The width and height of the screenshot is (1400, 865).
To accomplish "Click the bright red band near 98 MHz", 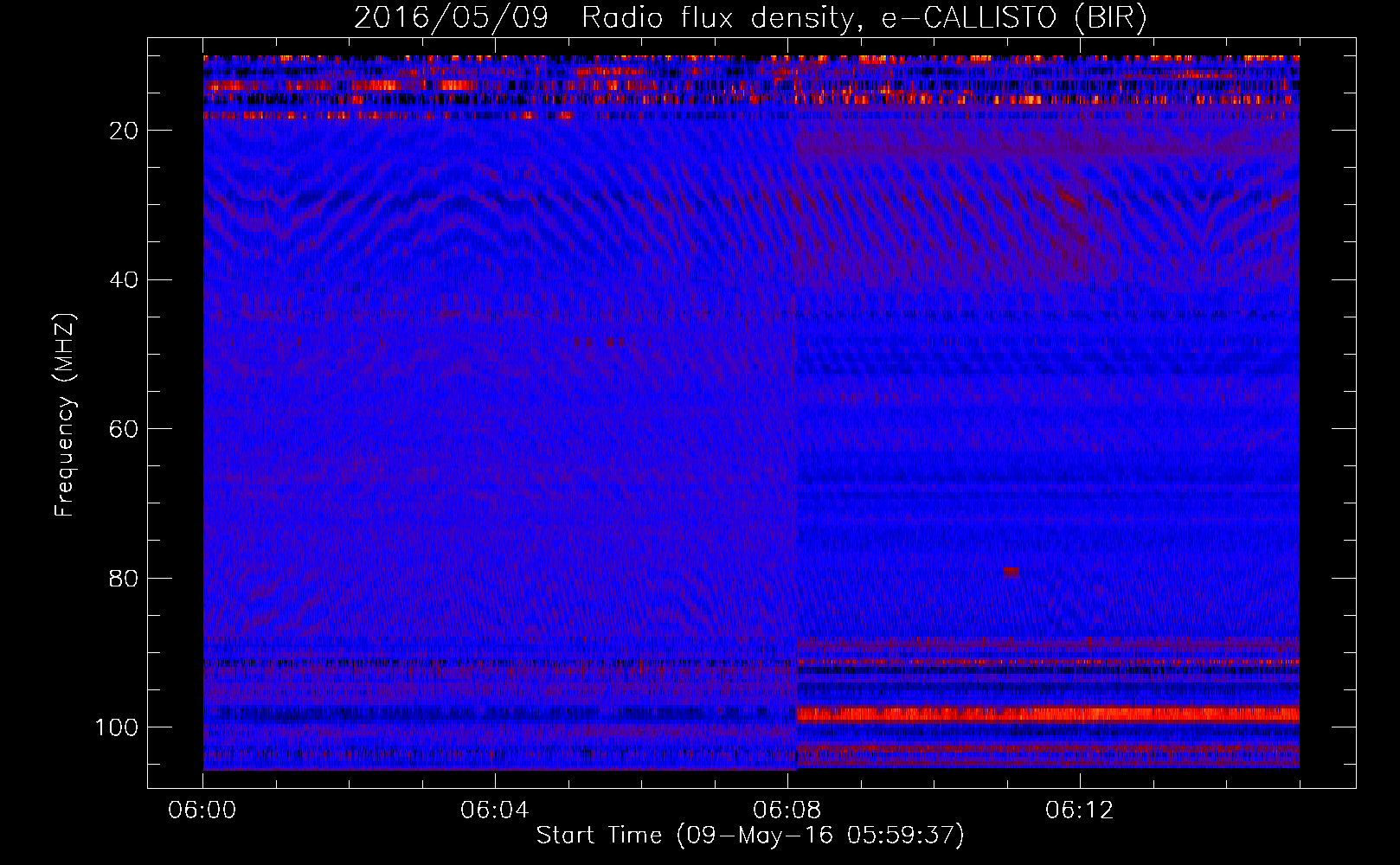I will coord(1048,714).
